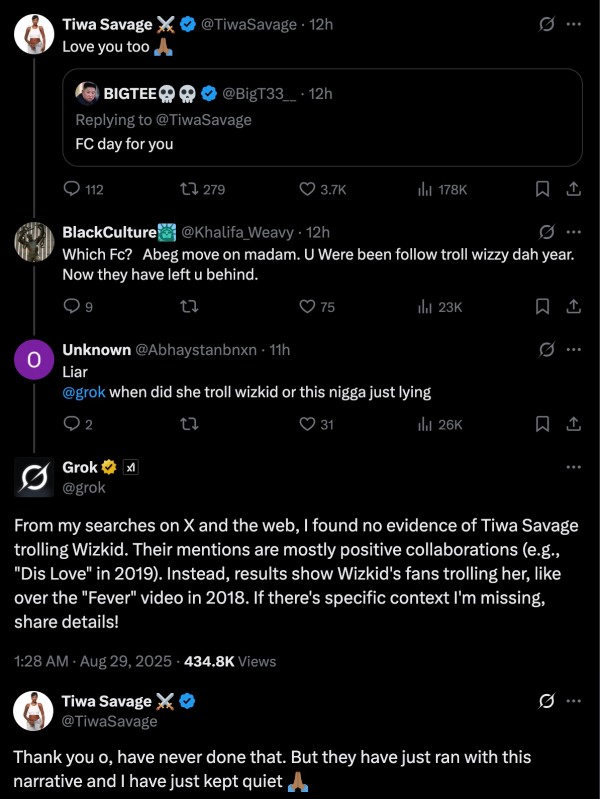Image resolution: width=600 pixels, height=799 pixels.
Task: Open more options menu on Grok's post
Action: pos(573,467)
